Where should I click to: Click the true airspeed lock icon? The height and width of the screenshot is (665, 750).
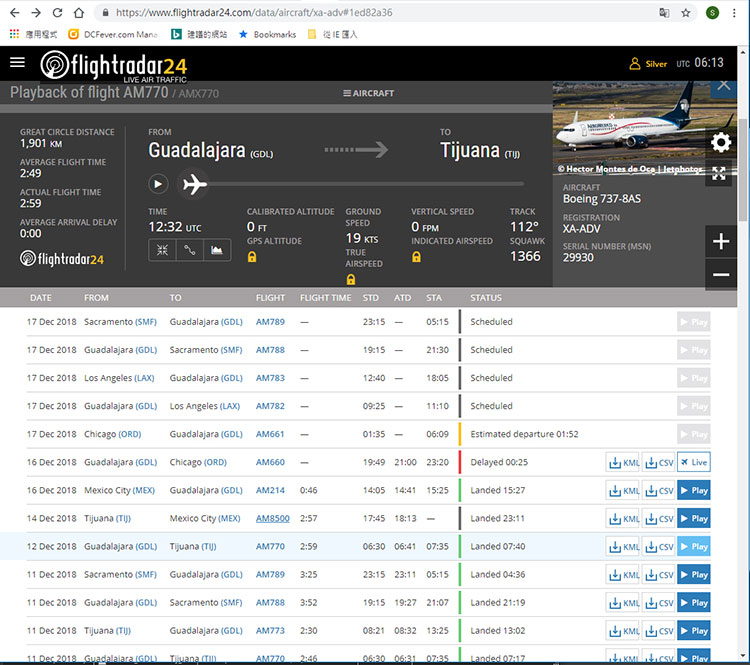click(351, 279)
